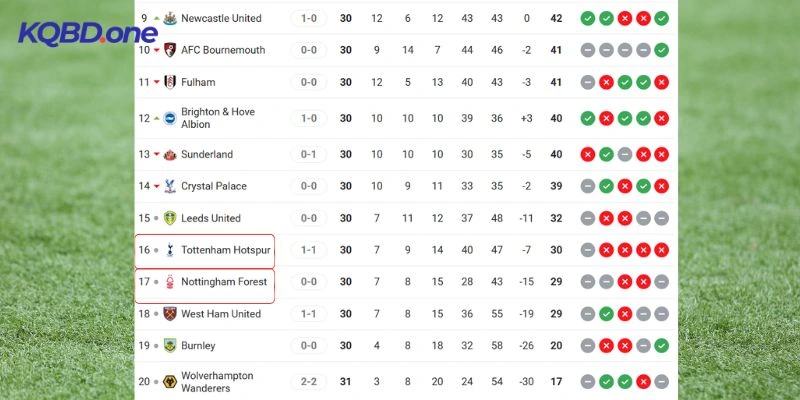Click Newcastle's first green win form indicator
800x400 pixels.
click(x=587, y=18)
